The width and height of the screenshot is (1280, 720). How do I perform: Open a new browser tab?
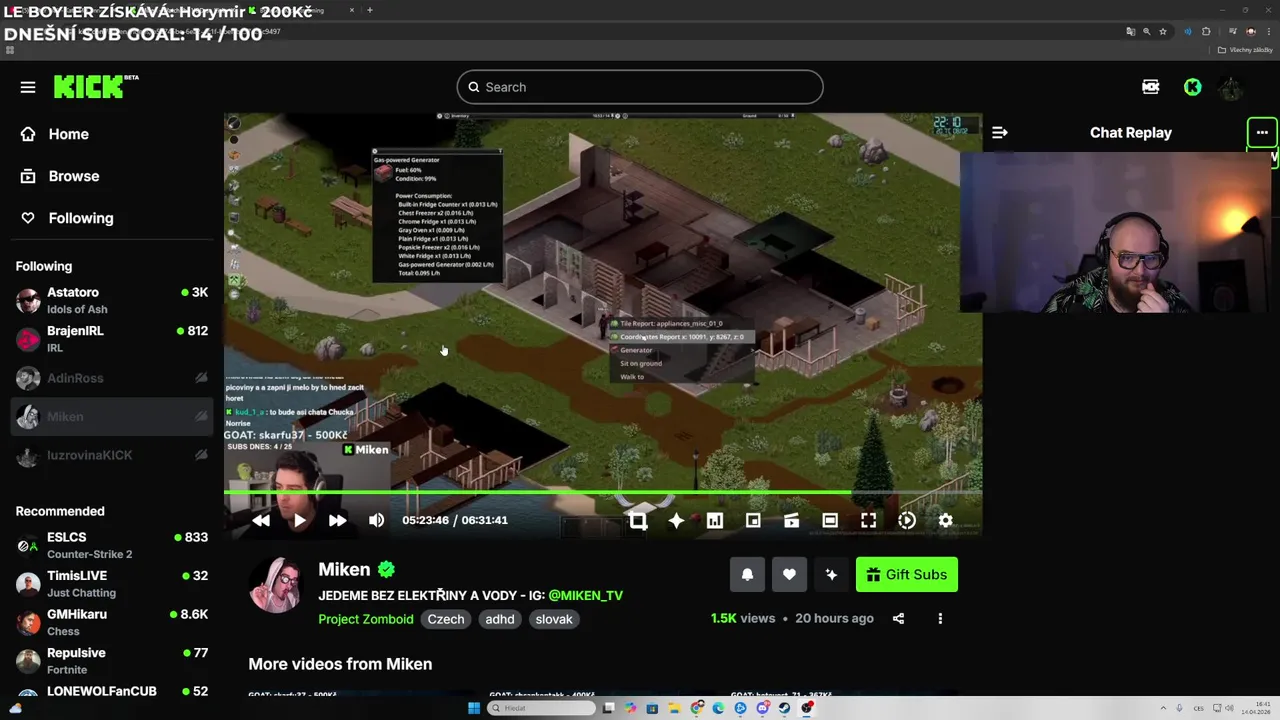370,10
